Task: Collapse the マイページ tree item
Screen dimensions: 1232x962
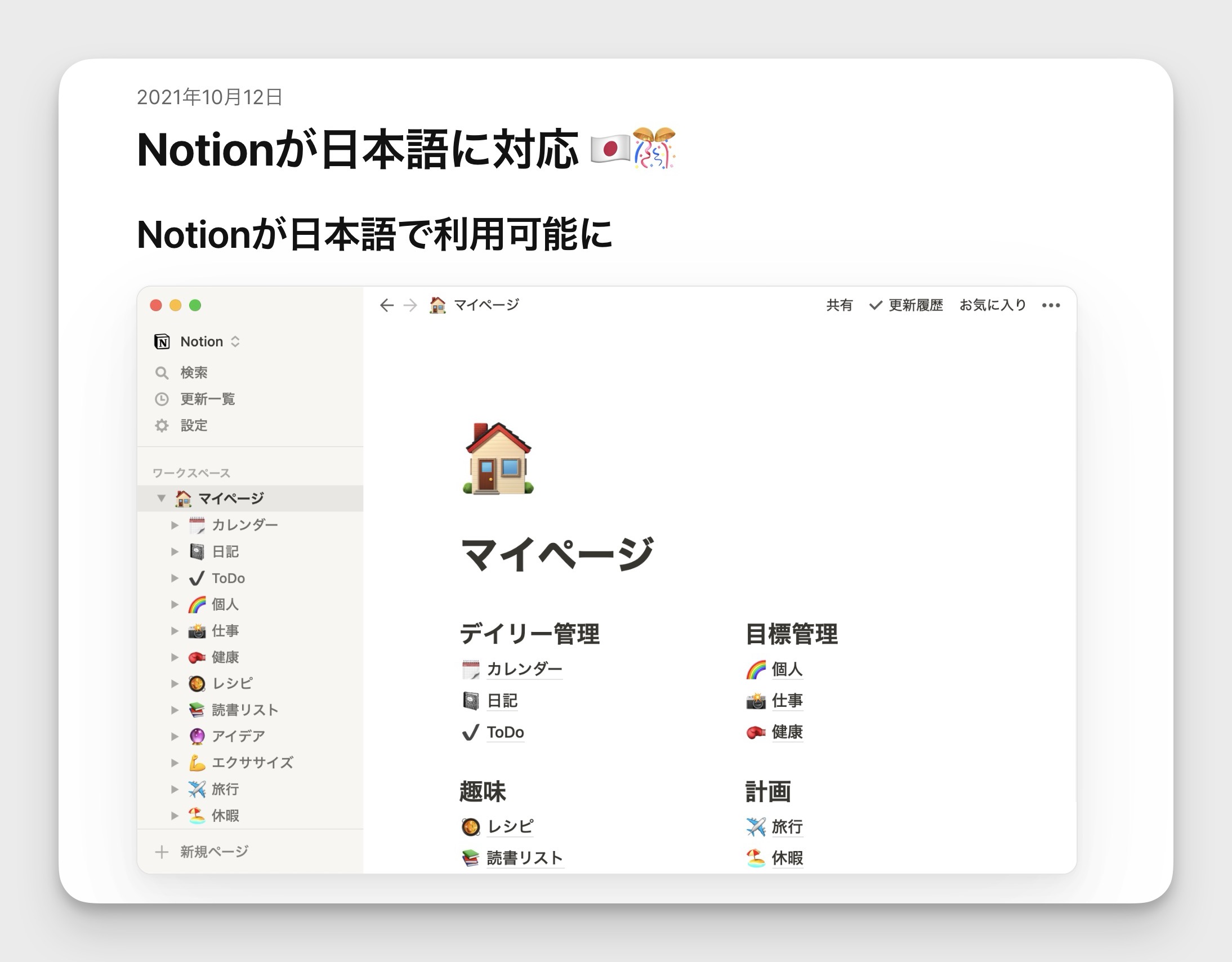Action: [162, 498]
